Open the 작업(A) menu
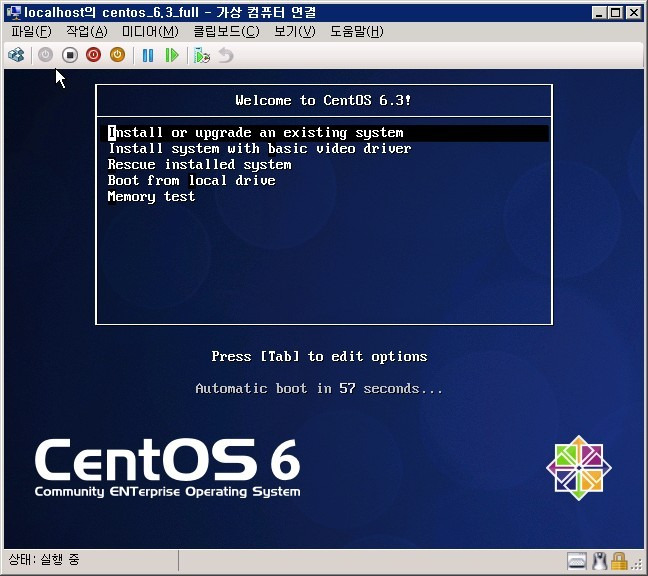Viewport: 648px width, 576px height. (x=87, y=31)
